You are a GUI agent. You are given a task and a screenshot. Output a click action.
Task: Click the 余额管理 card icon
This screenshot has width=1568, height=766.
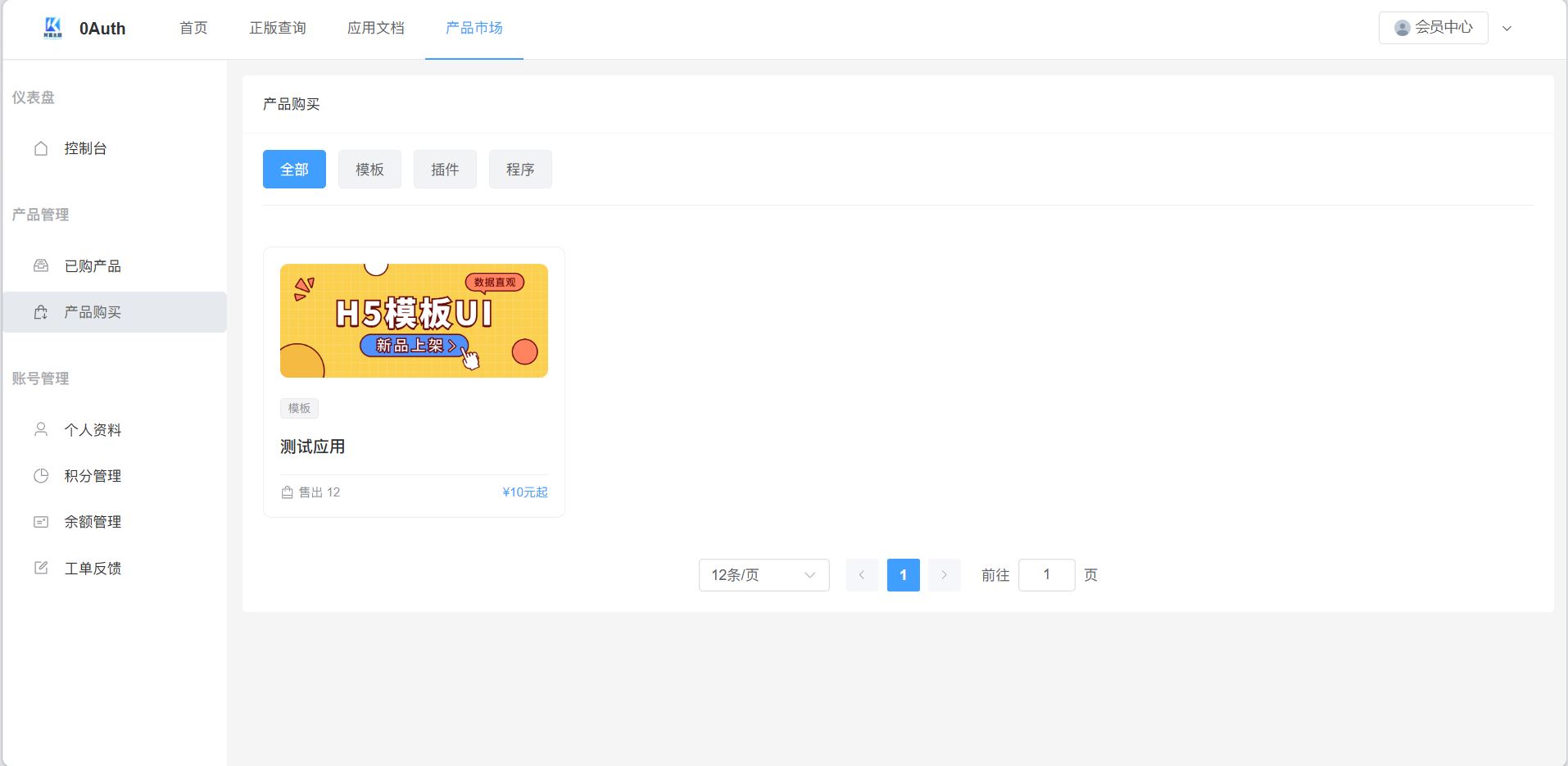tap(41, 522)
